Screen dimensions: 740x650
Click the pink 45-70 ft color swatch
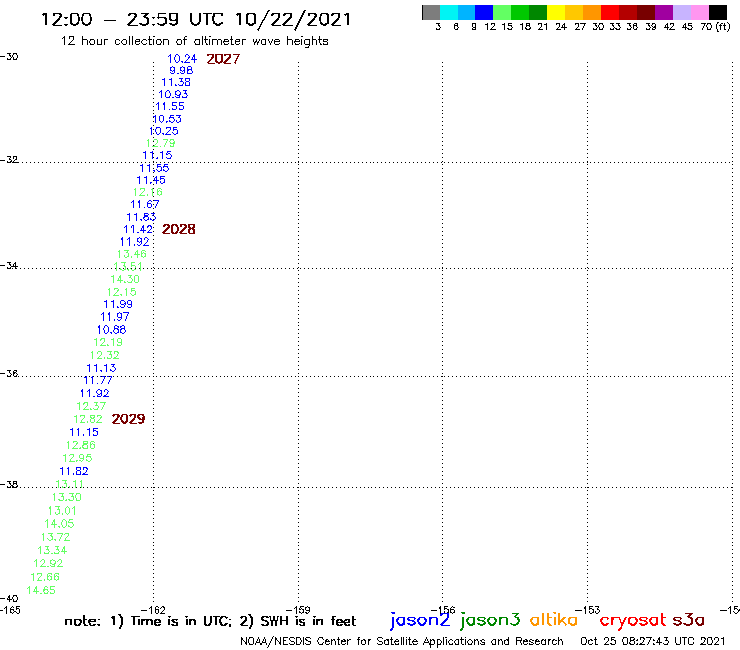click(x=699, y=12)
